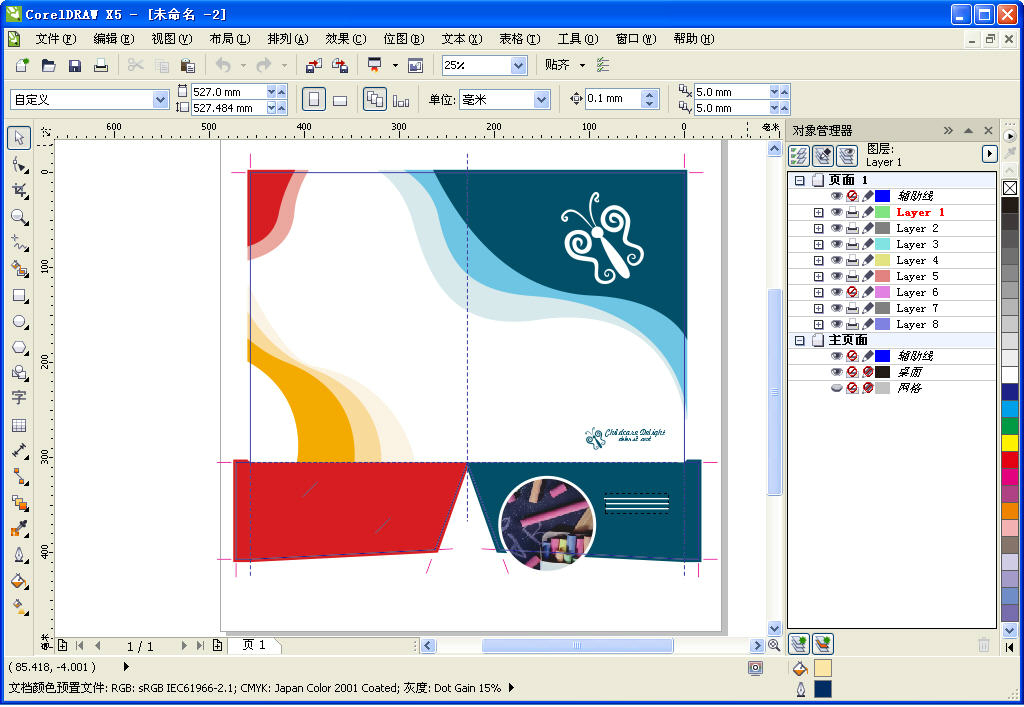The width and height of the screenshot is (1024, 707).
Task: Open the zoom level dropdown showing 25%
Action: 518,64
